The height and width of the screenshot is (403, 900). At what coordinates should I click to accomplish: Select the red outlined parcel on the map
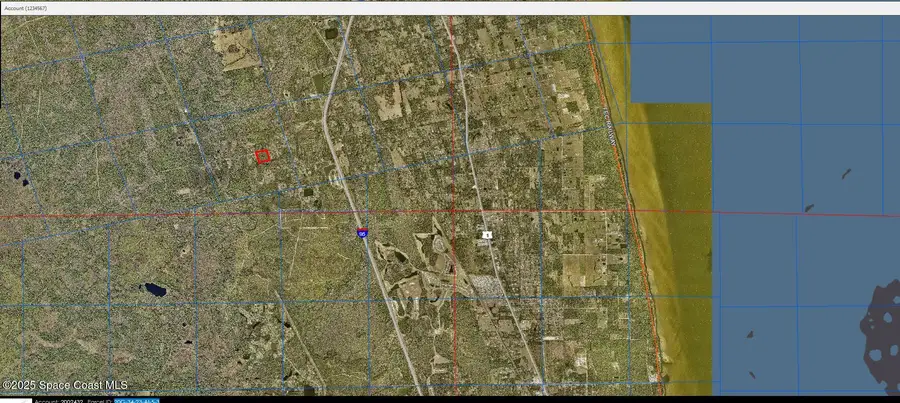pos(262,156)
